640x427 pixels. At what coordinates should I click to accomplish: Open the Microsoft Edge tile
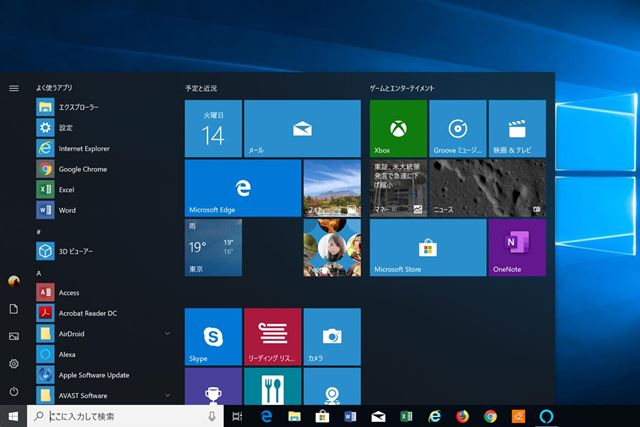click(243, 188)
